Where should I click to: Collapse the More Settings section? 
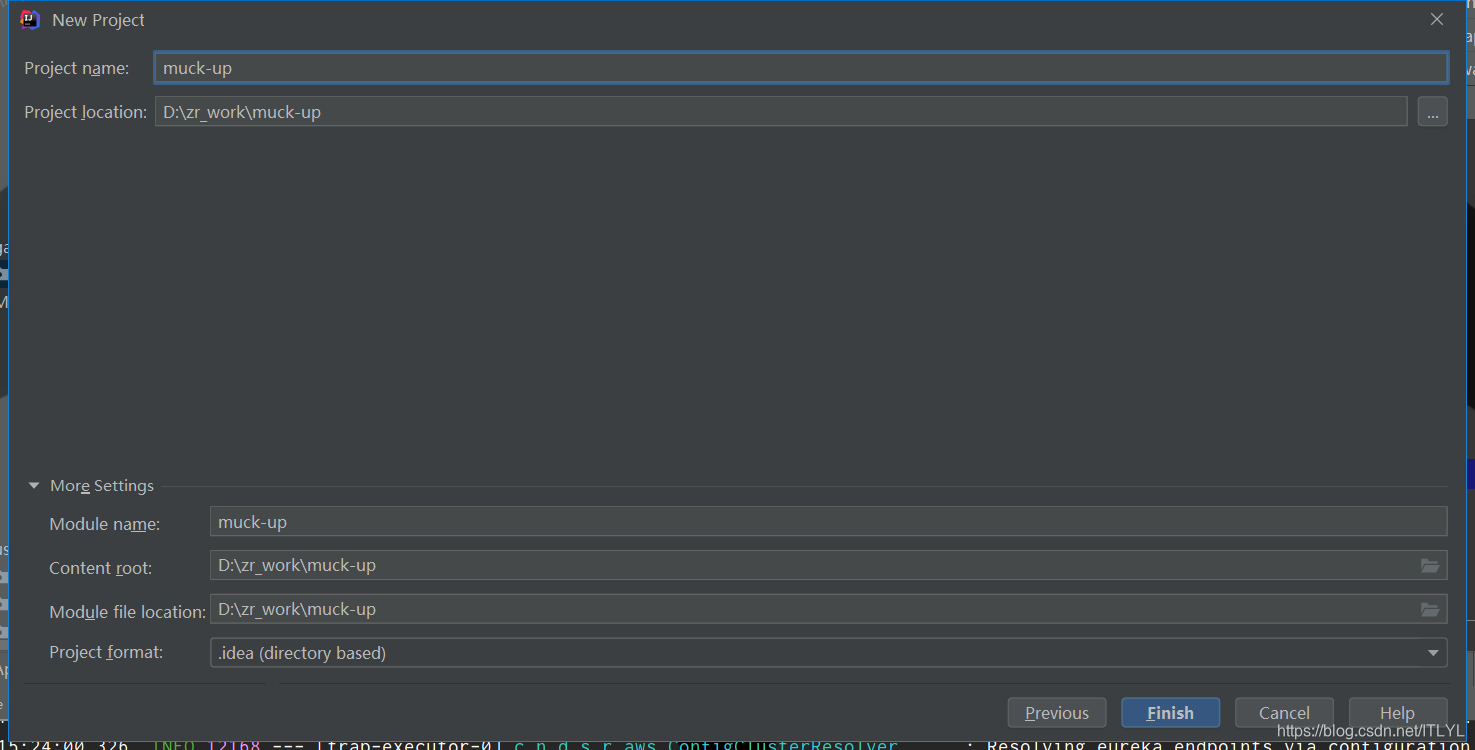(34, 486)
